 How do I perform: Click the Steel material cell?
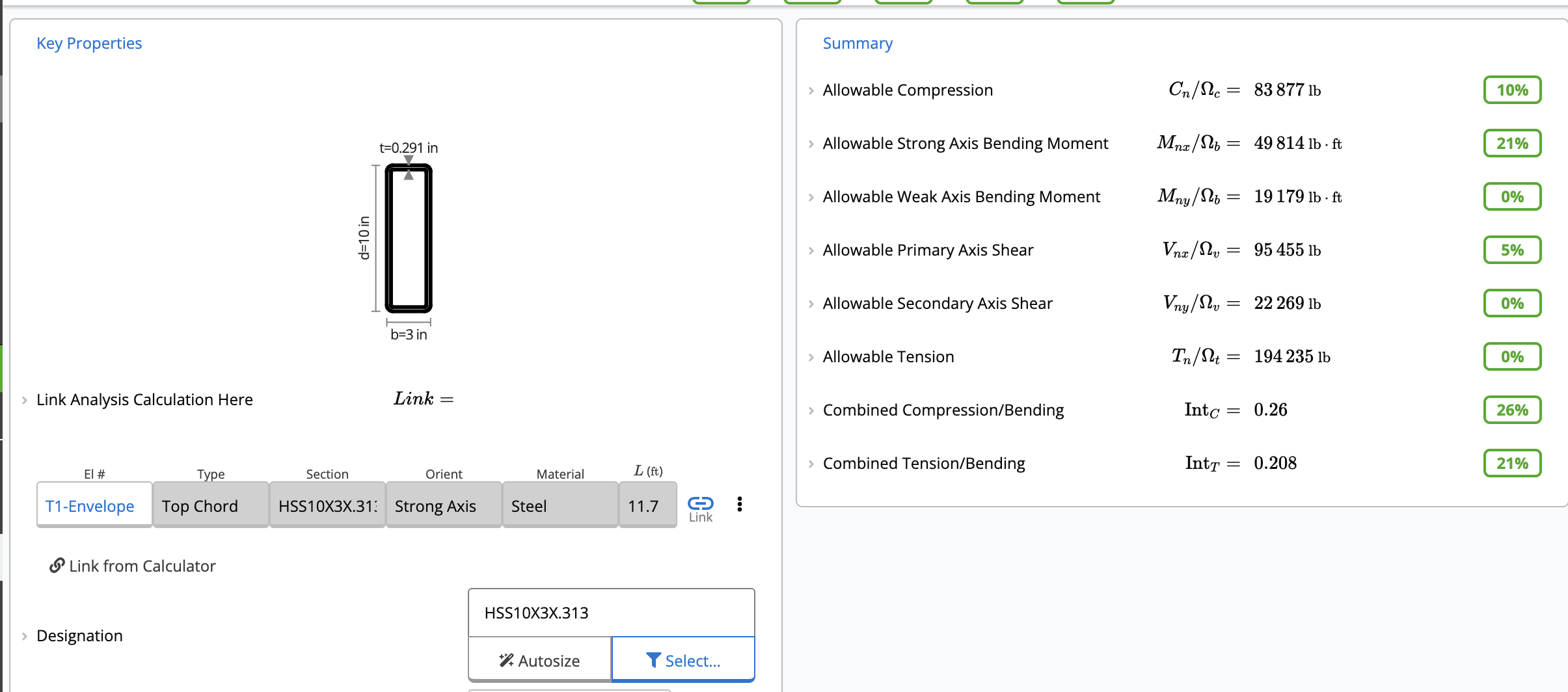click(560, 505)
